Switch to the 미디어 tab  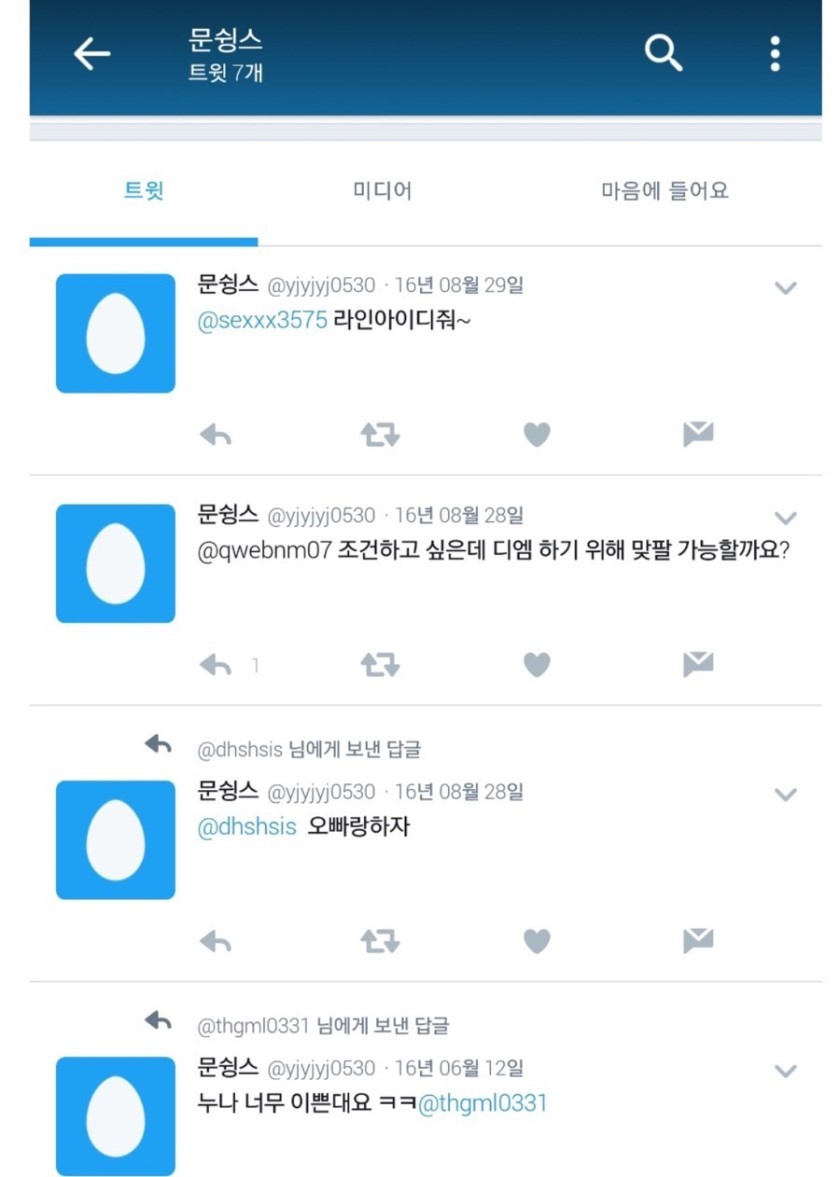(382, 191)
